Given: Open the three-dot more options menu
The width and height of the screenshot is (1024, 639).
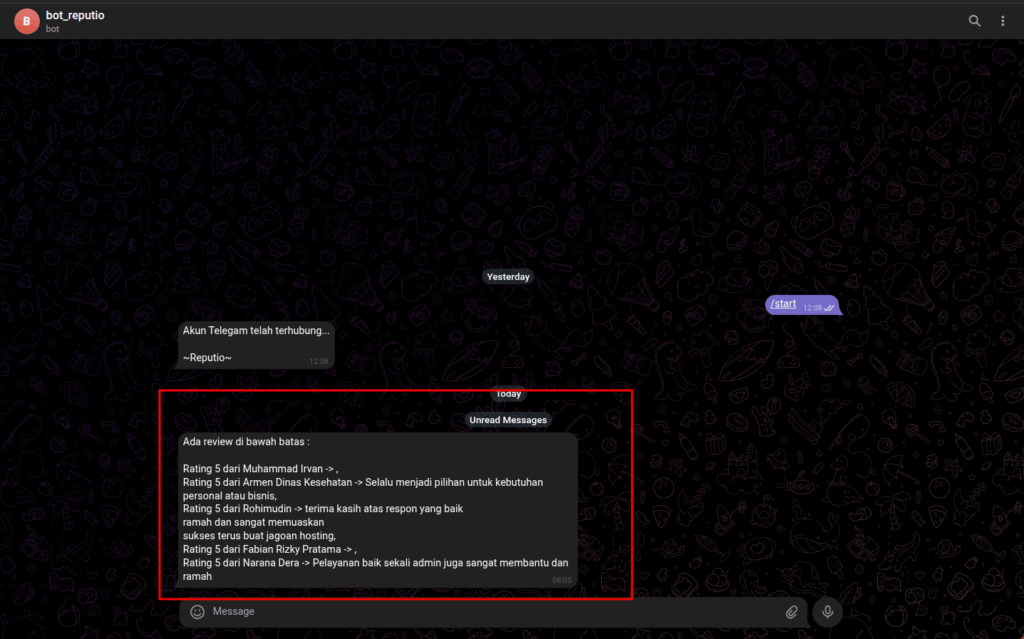Looking at the screenshot, I should click(1003, 21).
